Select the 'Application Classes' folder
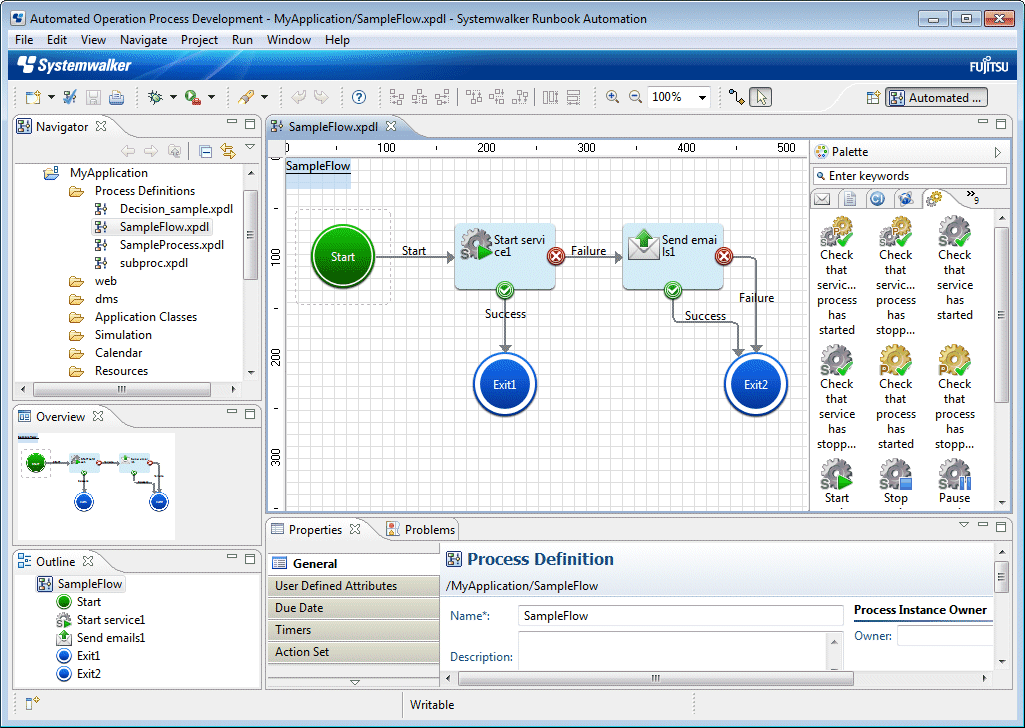 133,317
